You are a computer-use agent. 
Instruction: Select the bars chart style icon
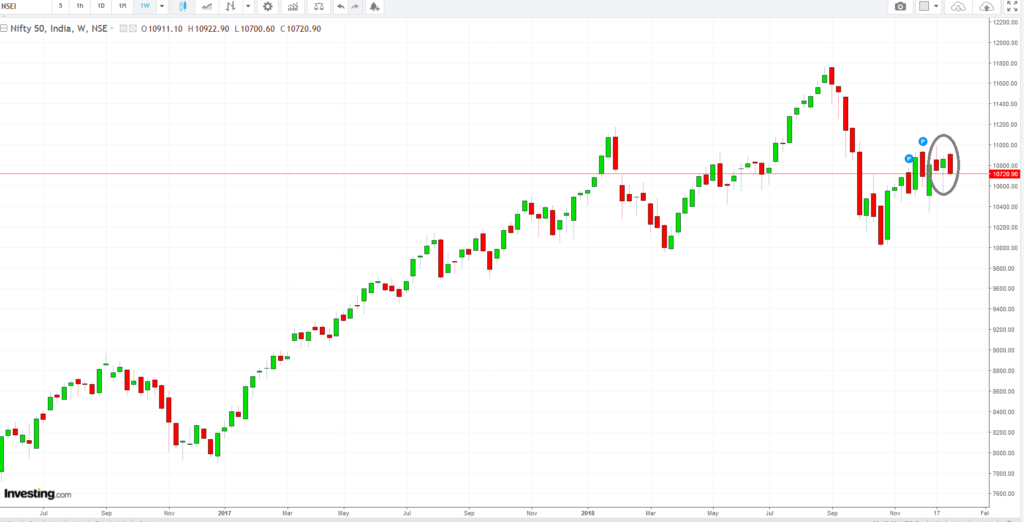231,7
